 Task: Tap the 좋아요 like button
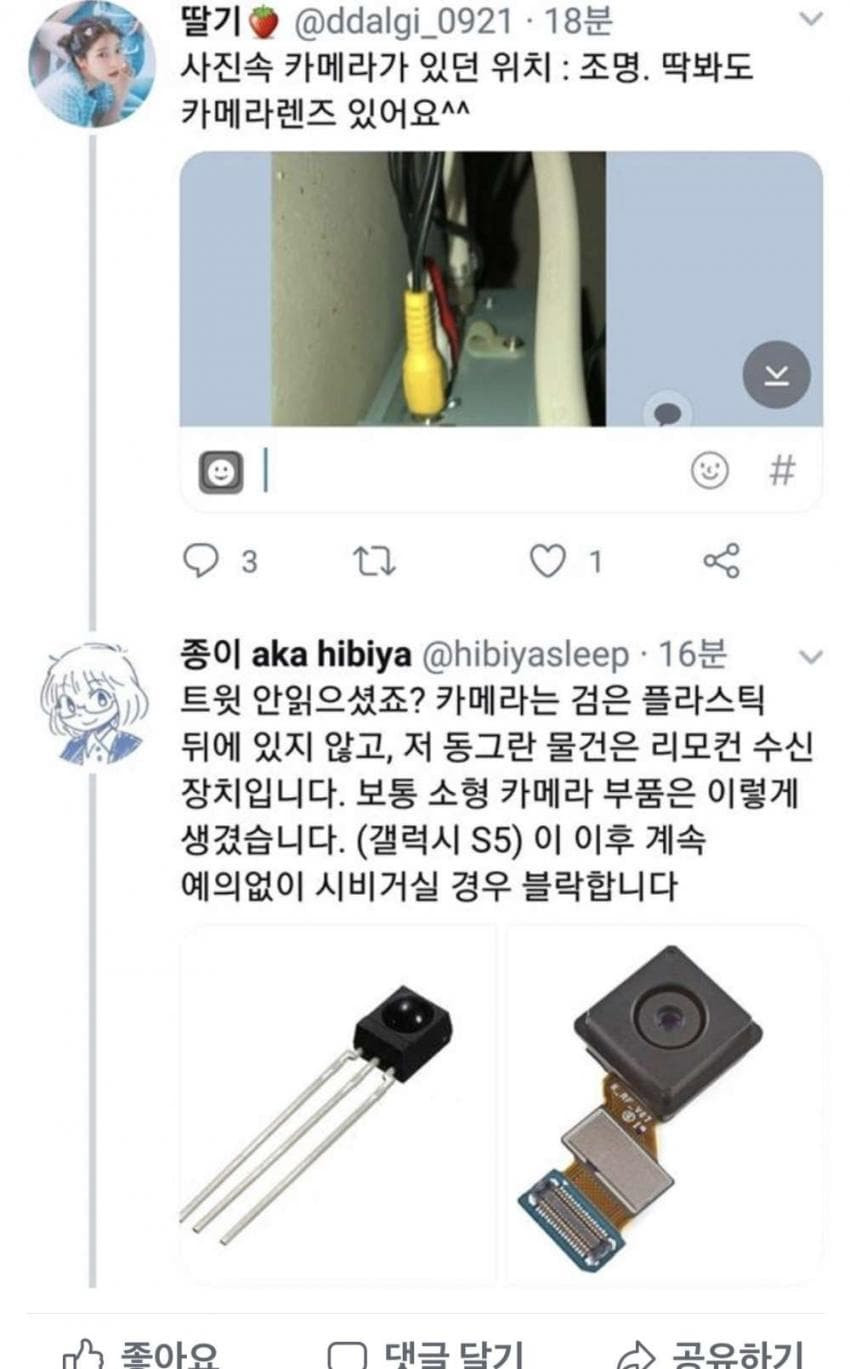tap(141, 1355)
